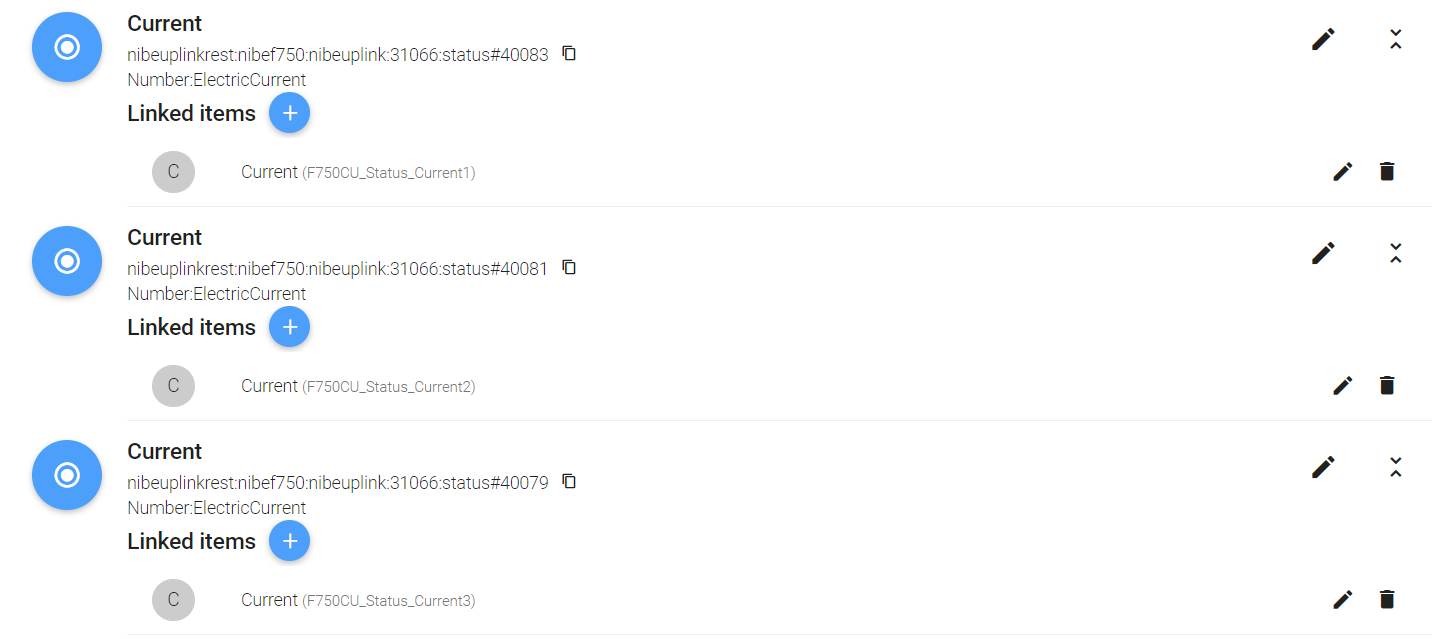1436x639 pixels.
Task: Collapse the status#40079 channel section
Action: coord(1396,467)
